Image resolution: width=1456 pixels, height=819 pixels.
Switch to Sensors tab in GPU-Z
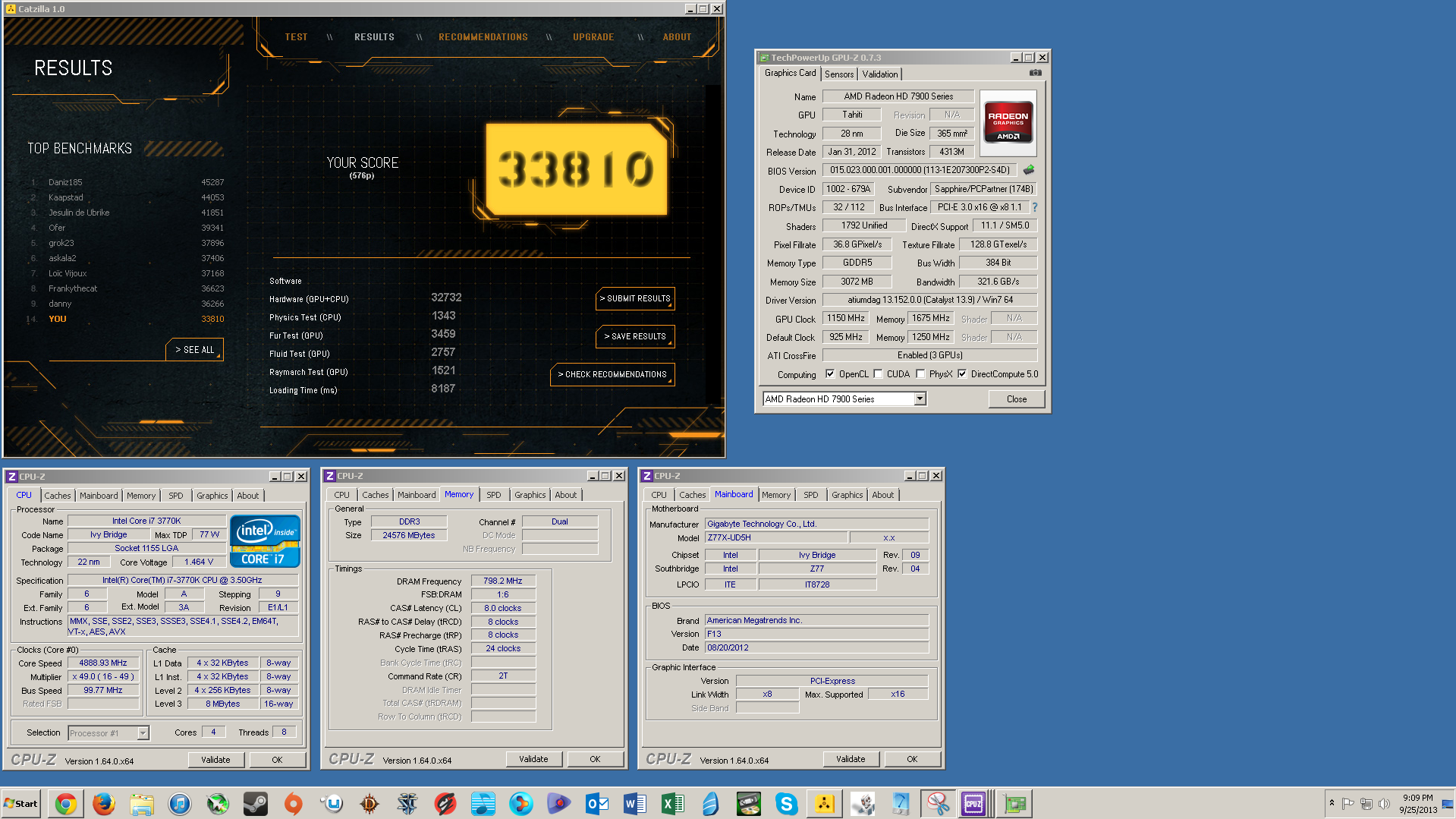coord(839,74)
